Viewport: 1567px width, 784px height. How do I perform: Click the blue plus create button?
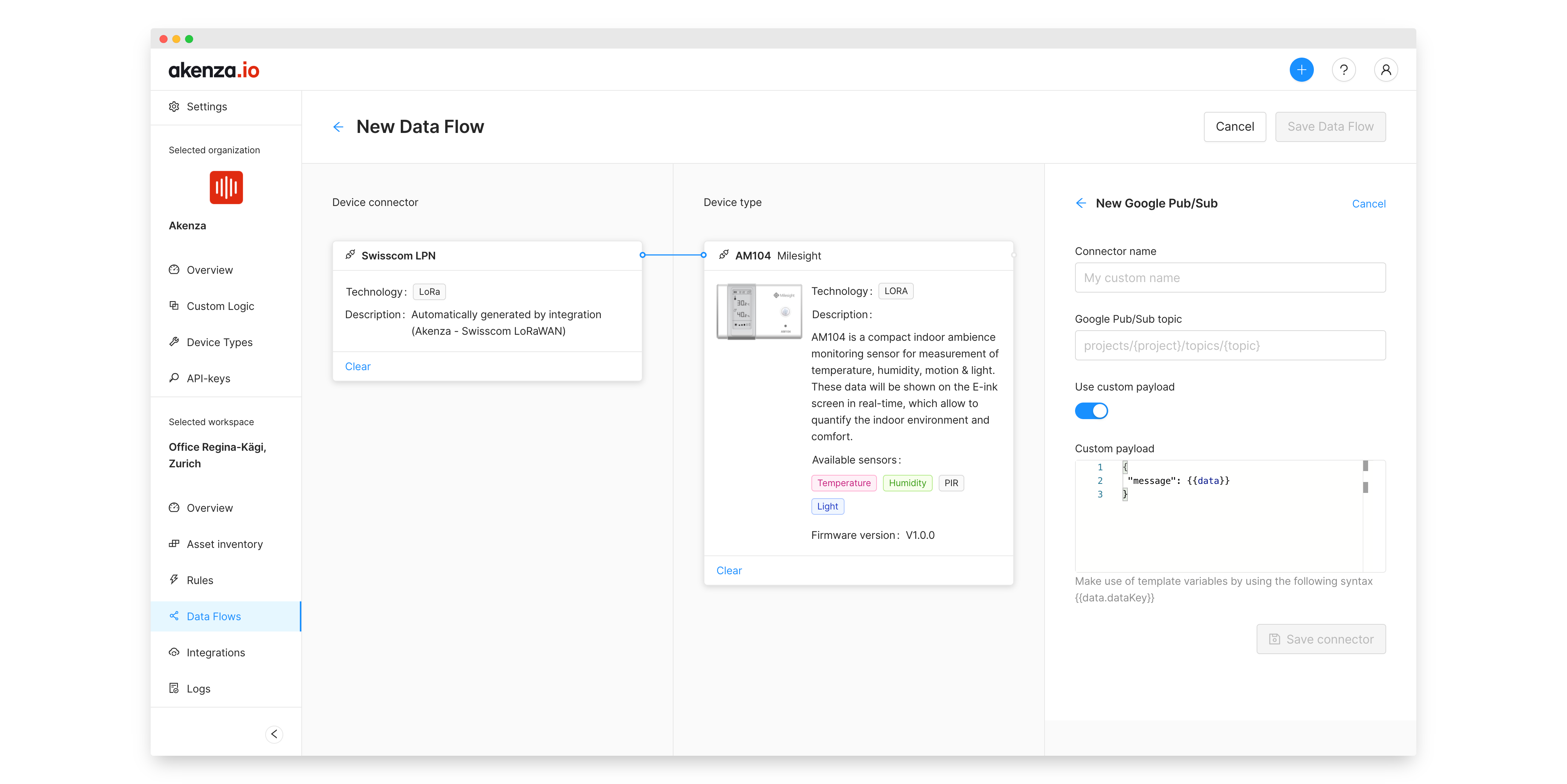pyautogui.click(x=1301, y=70)
